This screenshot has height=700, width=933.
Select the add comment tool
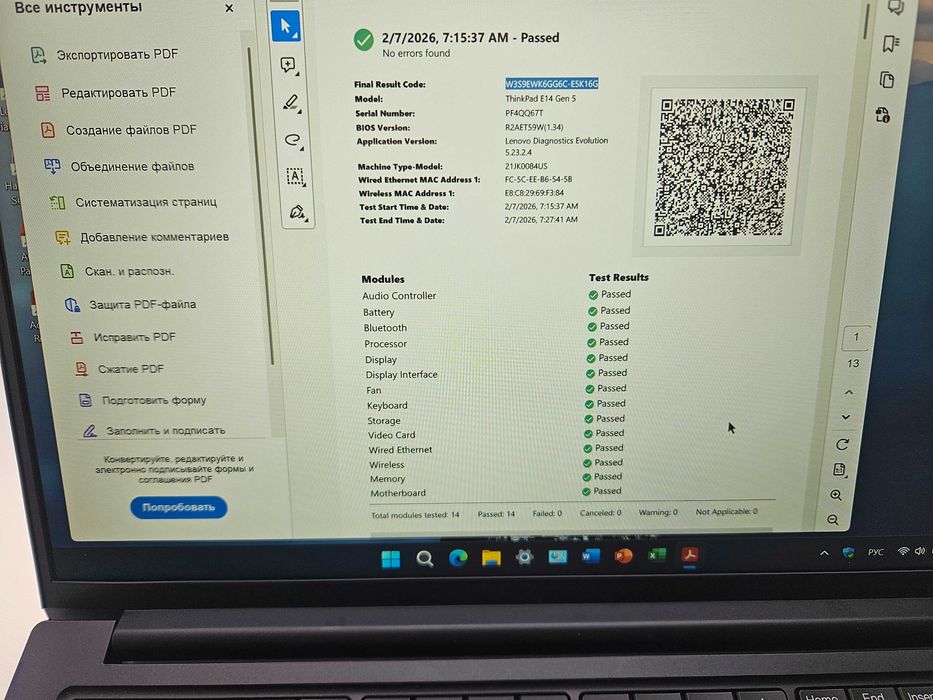(289, 65)
